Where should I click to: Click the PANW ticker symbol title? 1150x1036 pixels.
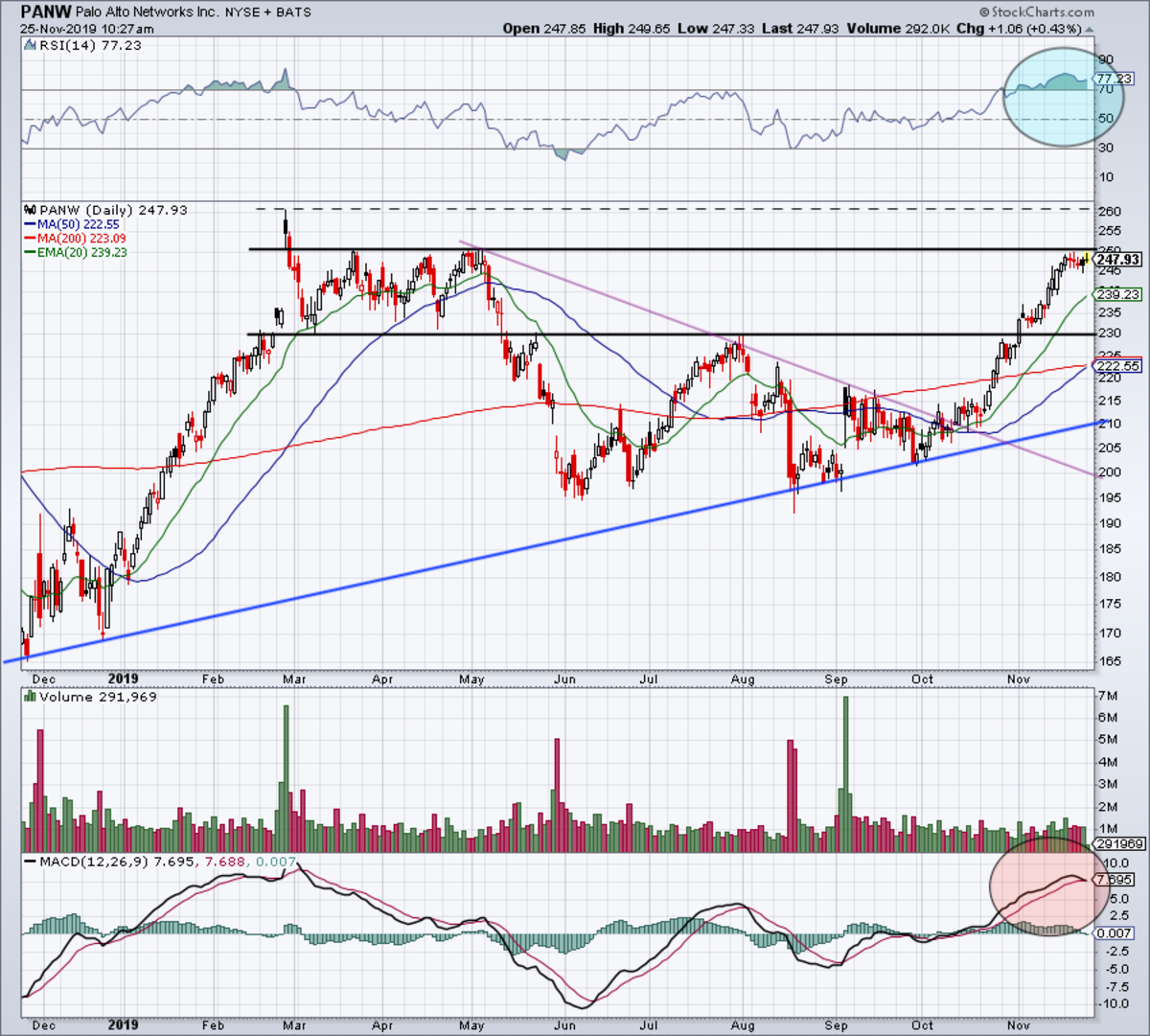[x=47, y=12]
